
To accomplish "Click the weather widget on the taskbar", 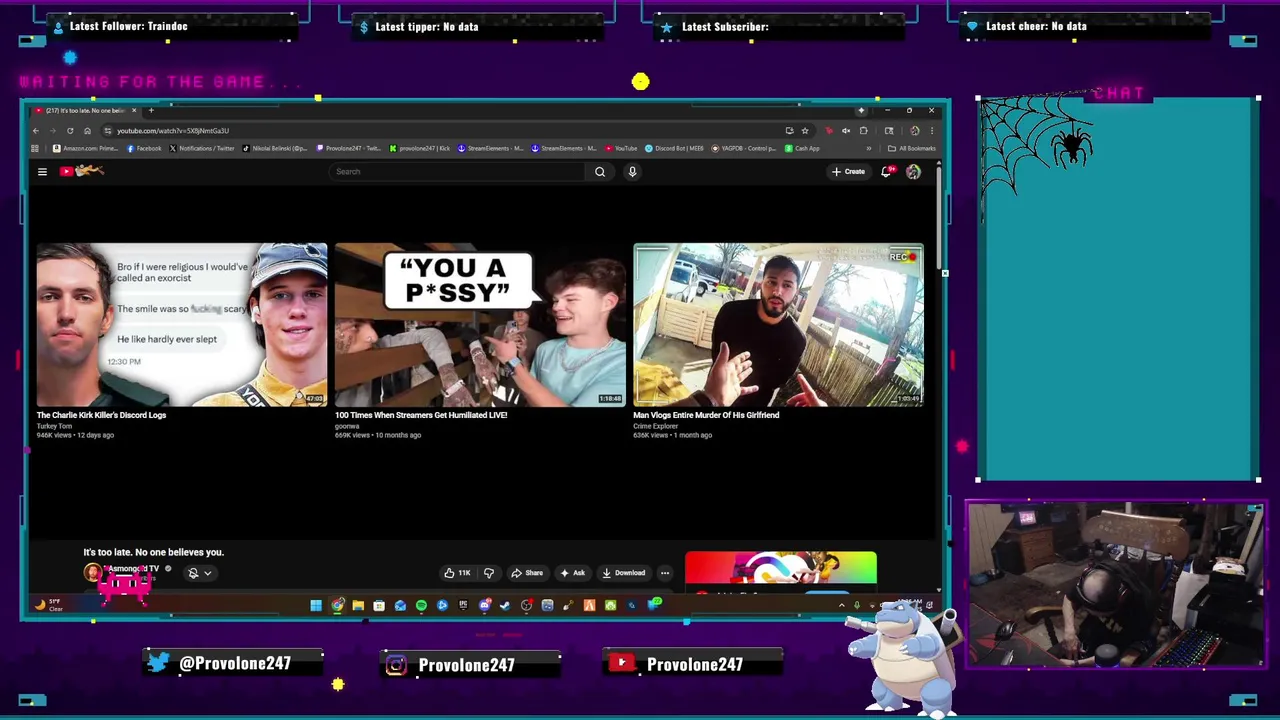I will point(50,605).
